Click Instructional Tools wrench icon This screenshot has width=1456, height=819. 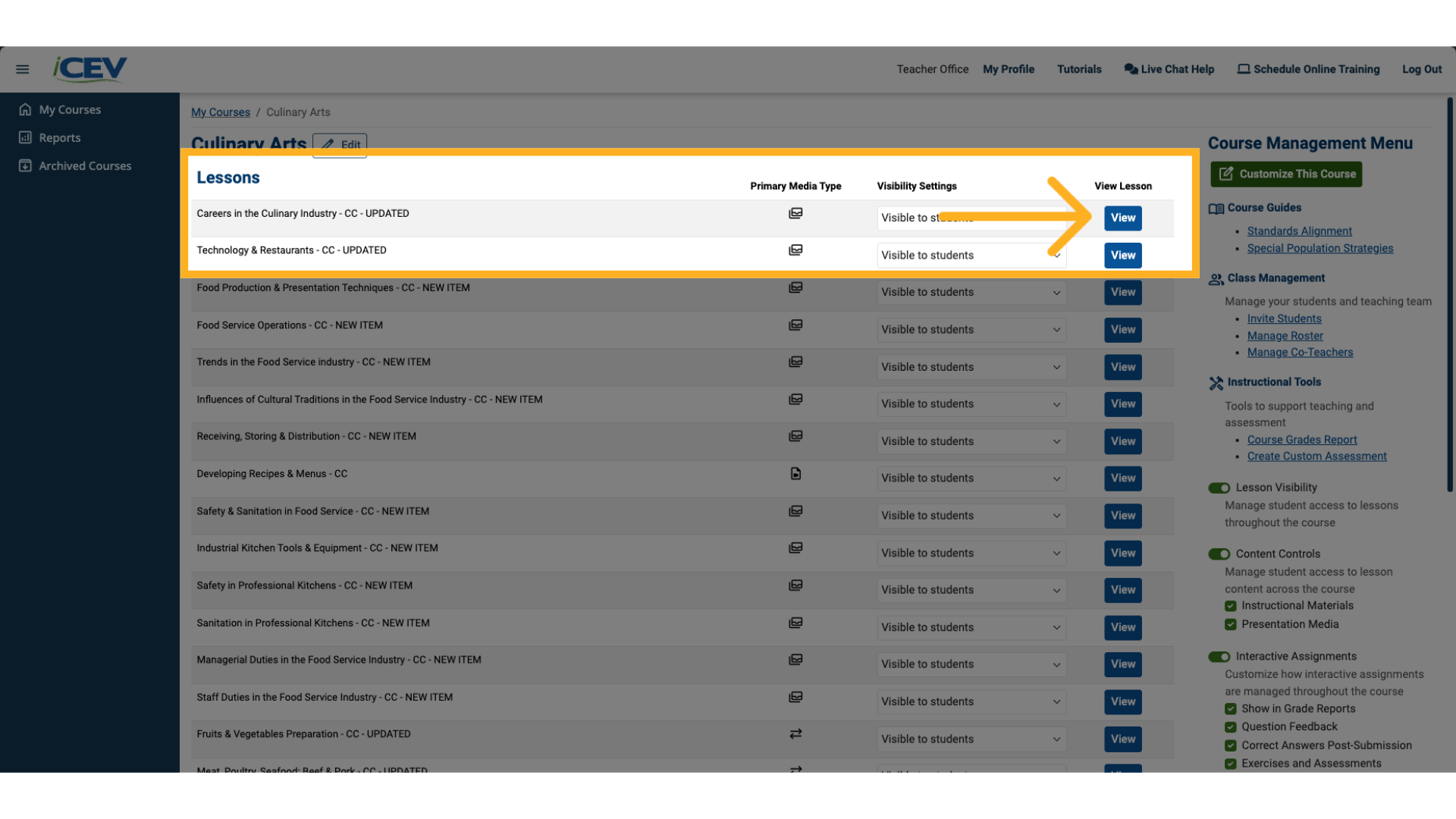pos(1216,383)
